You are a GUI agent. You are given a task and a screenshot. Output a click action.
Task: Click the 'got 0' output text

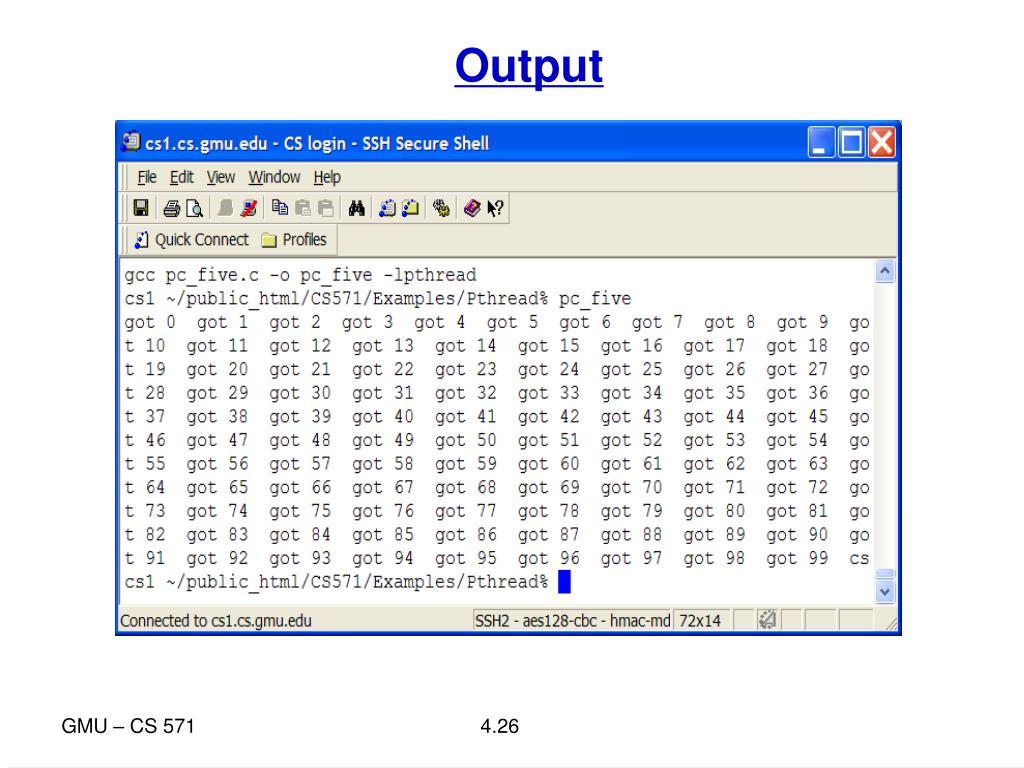(x=150, y=322)
